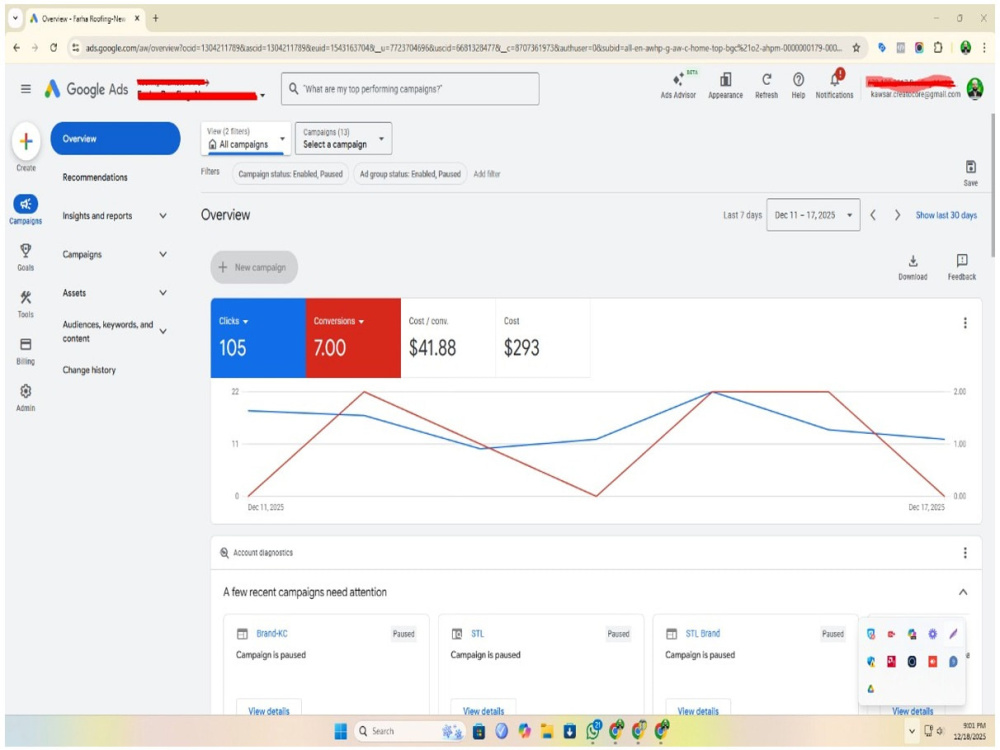Screen dimensions: 1000x750
Task: Open Windows Start menu
Action: (x=341, y=731)
